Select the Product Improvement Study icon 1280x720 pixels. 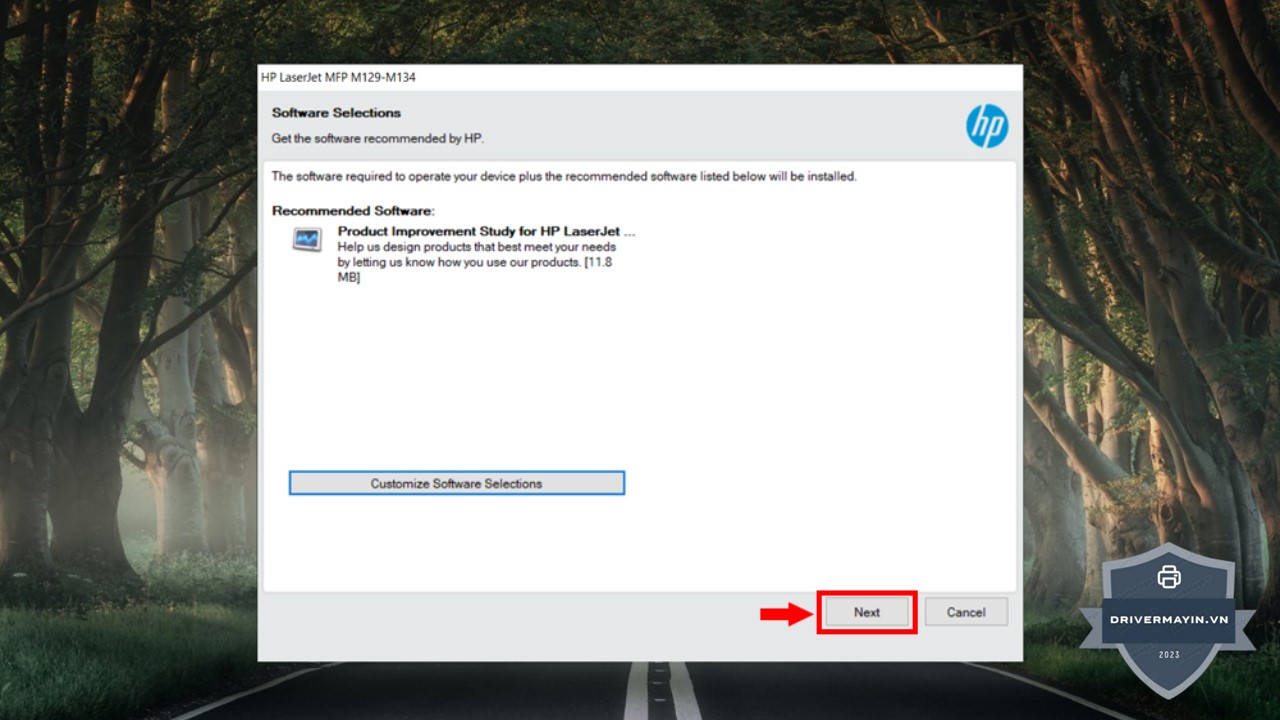[307, 240]
